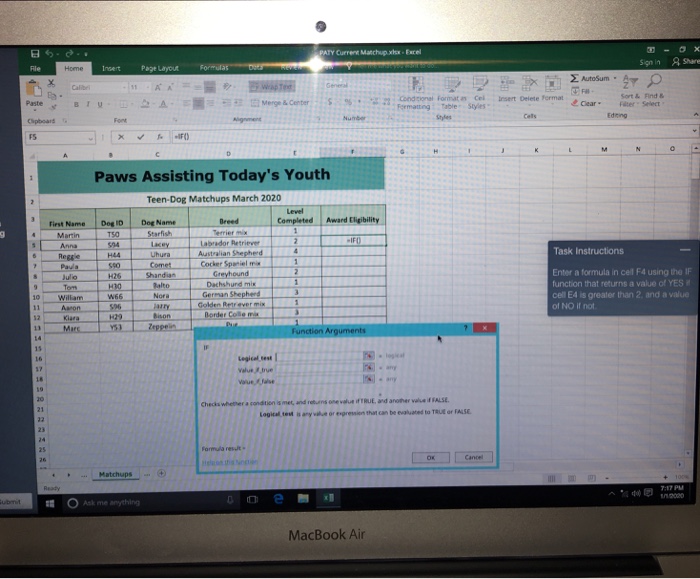Click the Sign in link
Screen dimensions: 700x579
point(650,62)
